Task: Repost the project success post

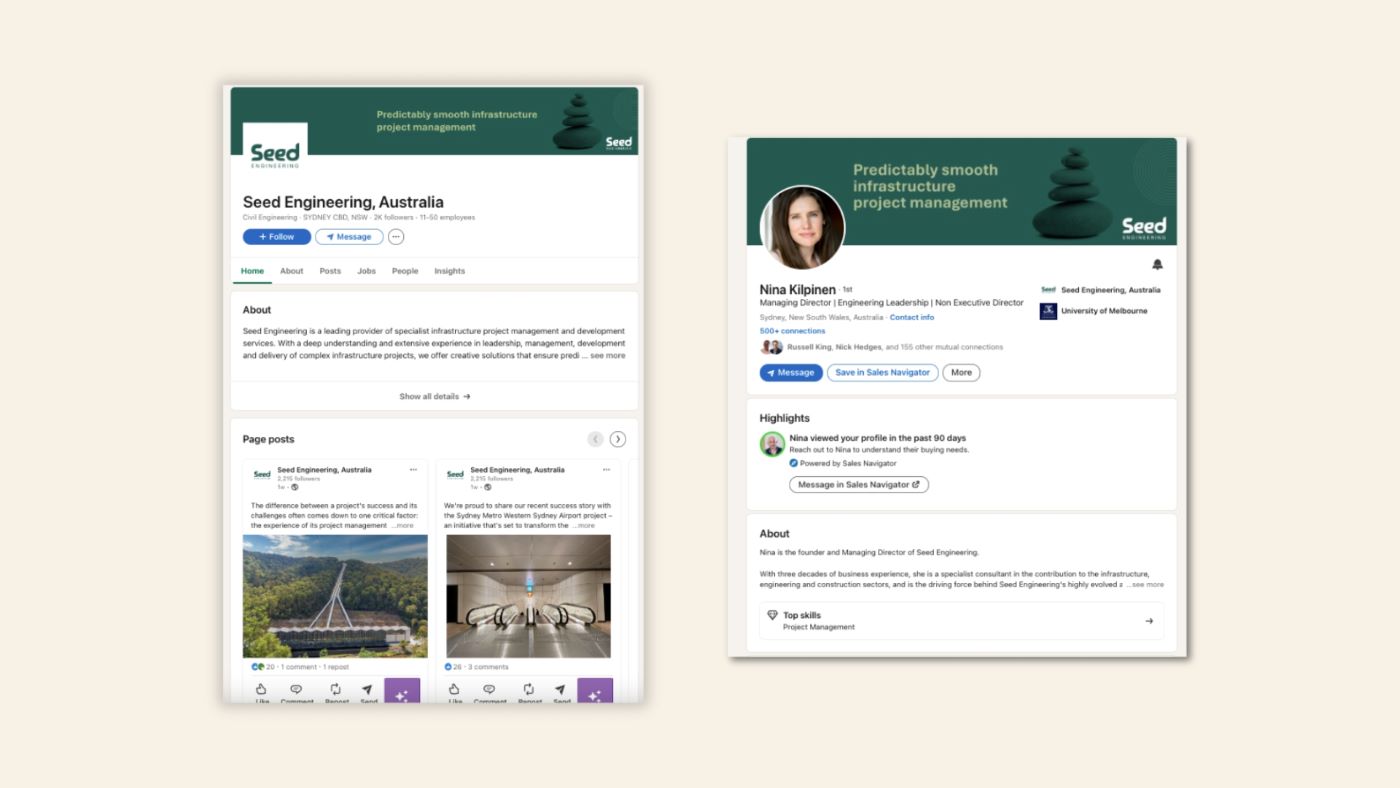Action: [x=336, y=694]
